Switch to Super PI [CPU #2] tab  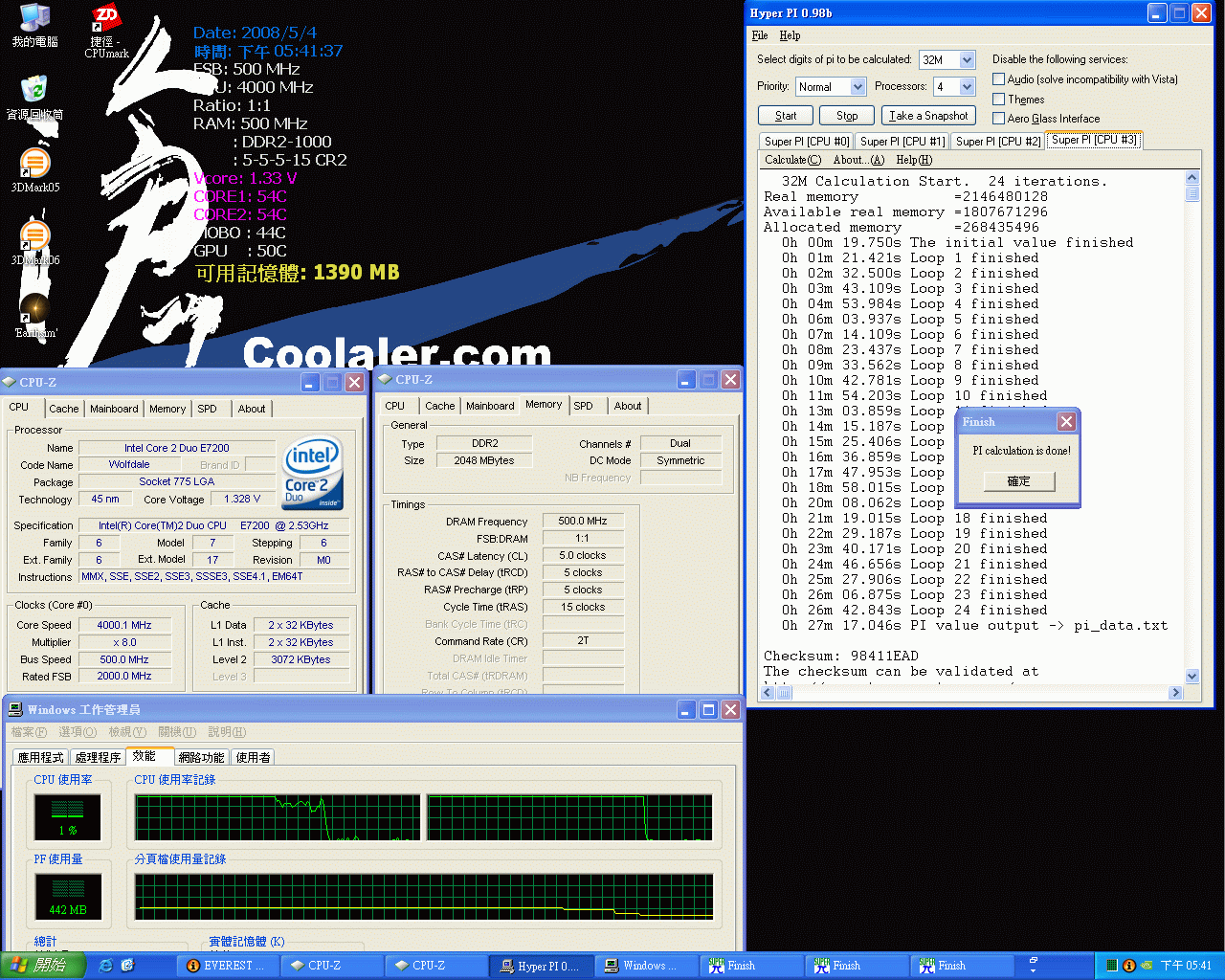tap(998, 141)
